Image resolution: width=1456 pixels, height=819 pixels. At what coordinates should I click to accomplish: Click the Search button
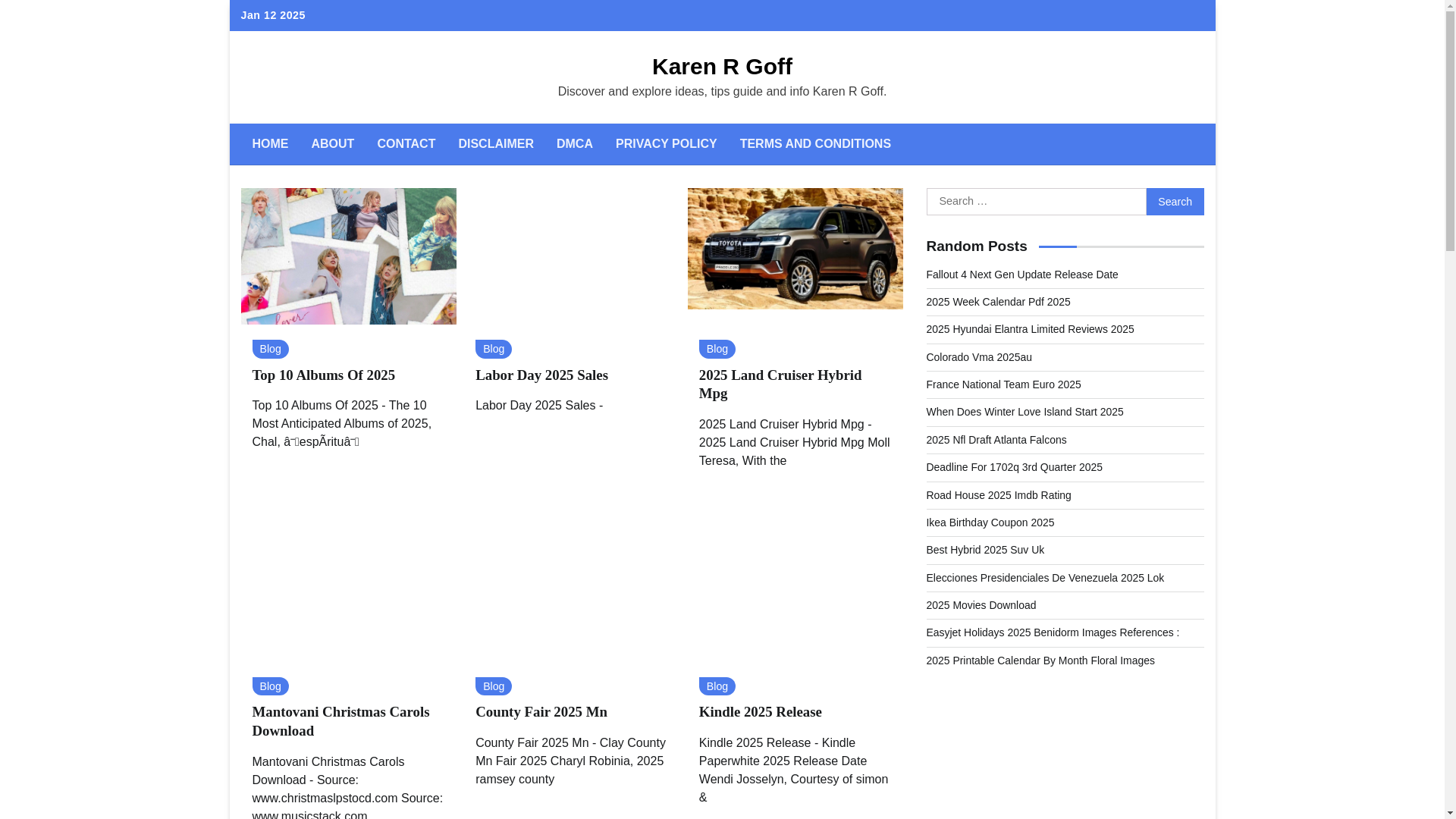click(x=1175, y=202)
